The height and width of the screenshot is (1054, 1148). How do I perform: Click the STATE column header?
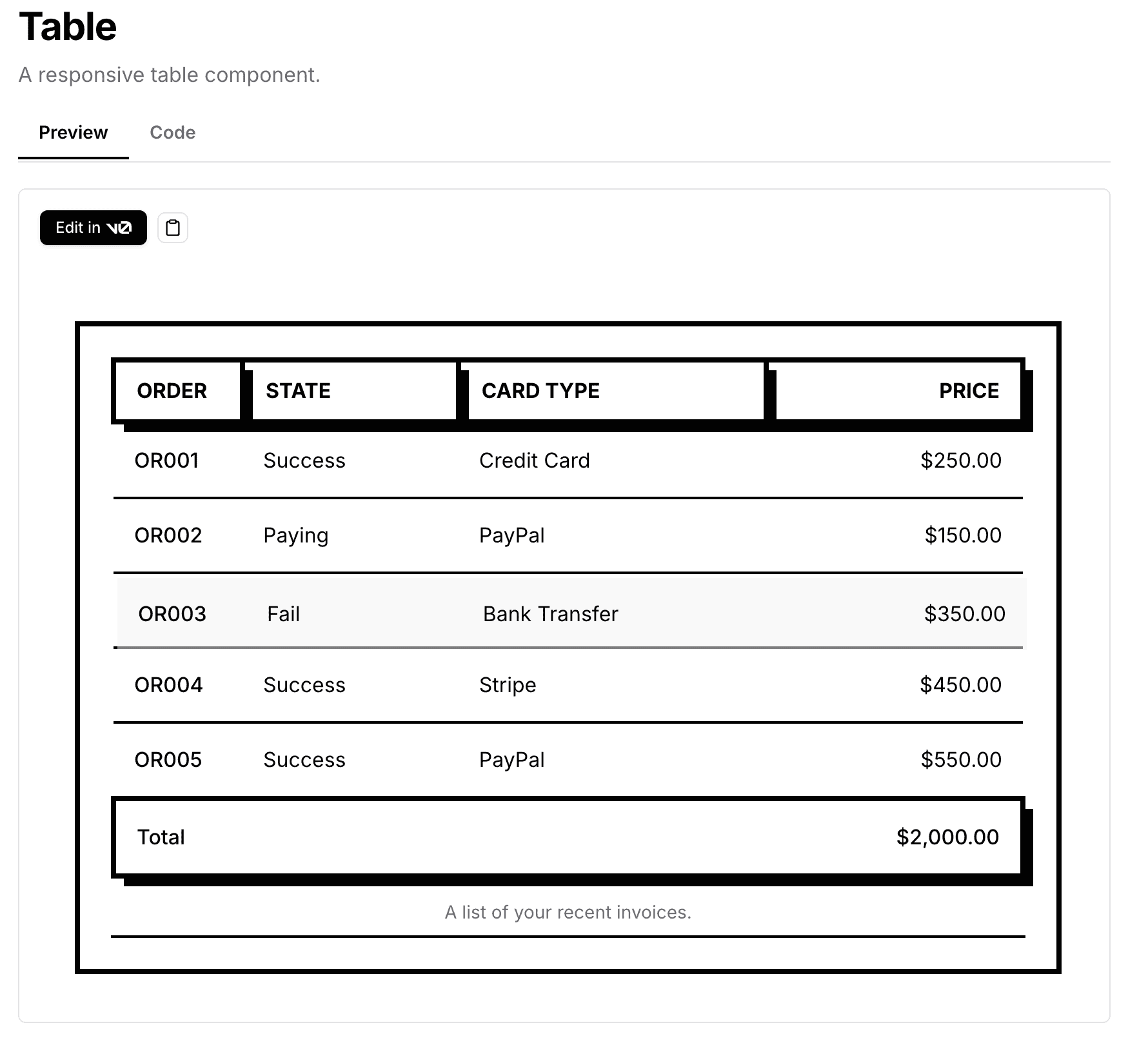tap(354, 391)
